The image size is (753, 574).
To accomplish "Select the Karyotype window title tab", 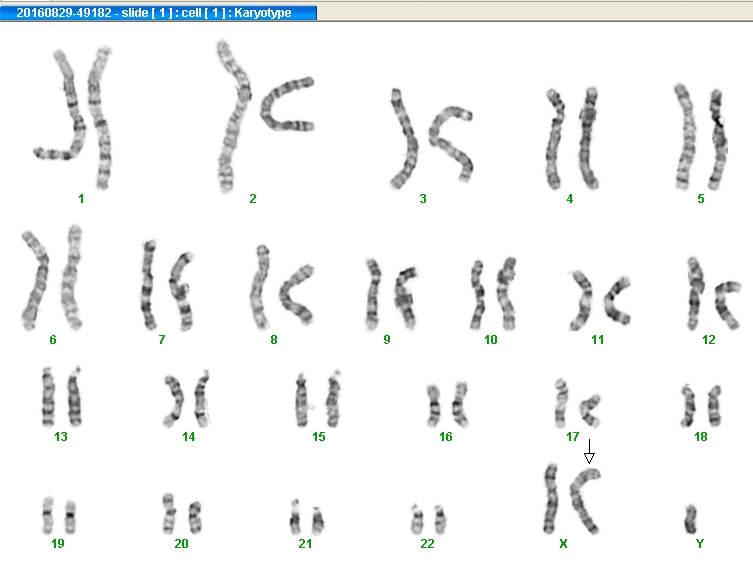I will coord(158,12).
